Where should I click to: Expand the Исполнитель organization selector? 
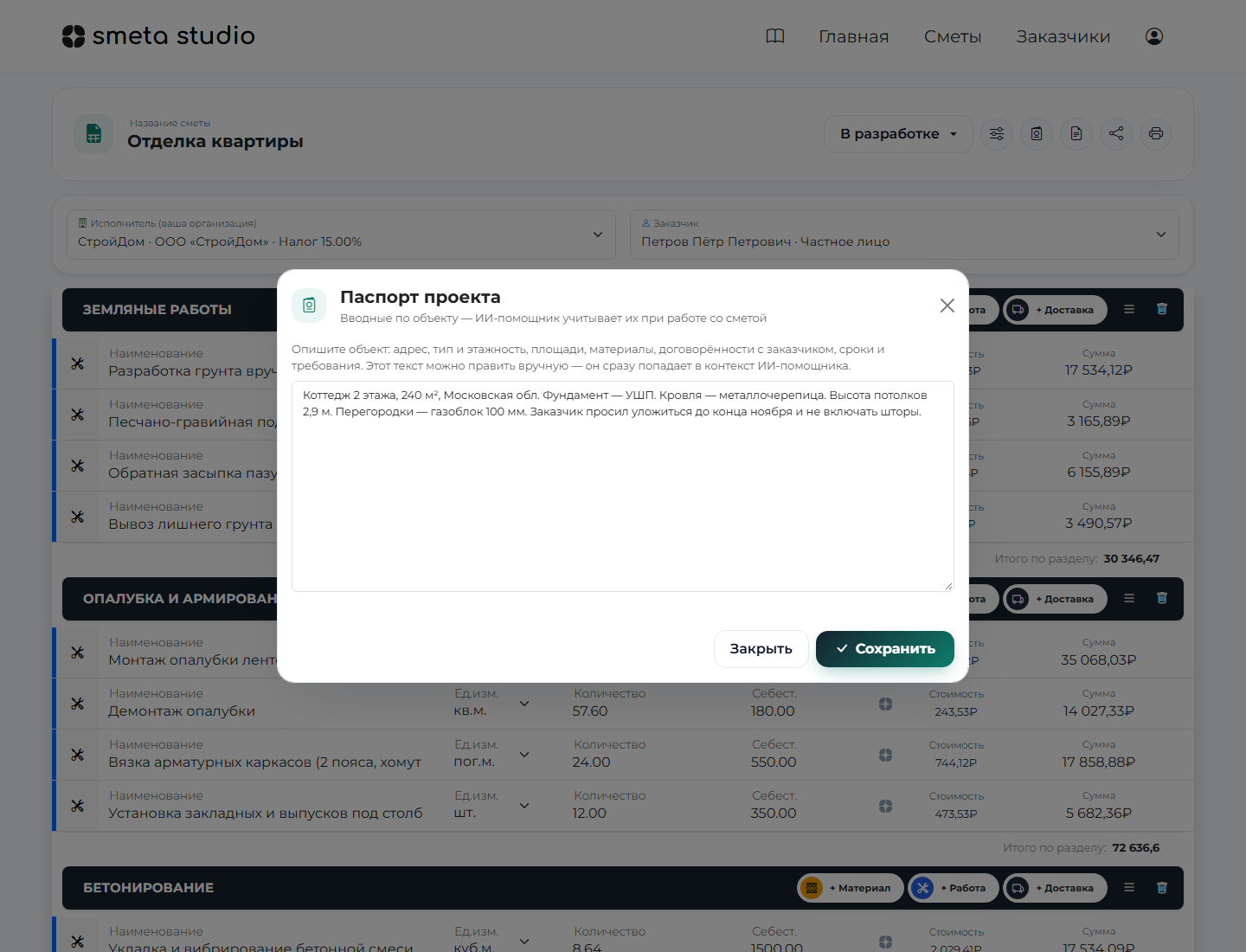[341, 235]
